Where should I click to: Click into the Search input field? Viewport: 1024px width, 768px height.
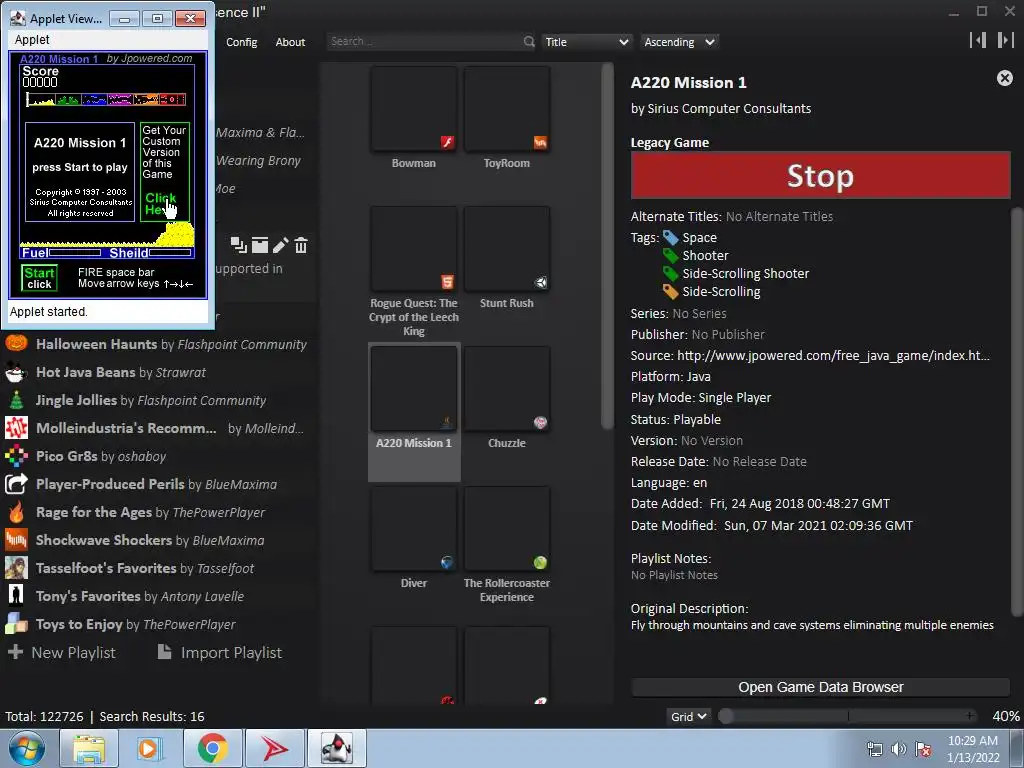pyautogui.click(x=425, y=42)
